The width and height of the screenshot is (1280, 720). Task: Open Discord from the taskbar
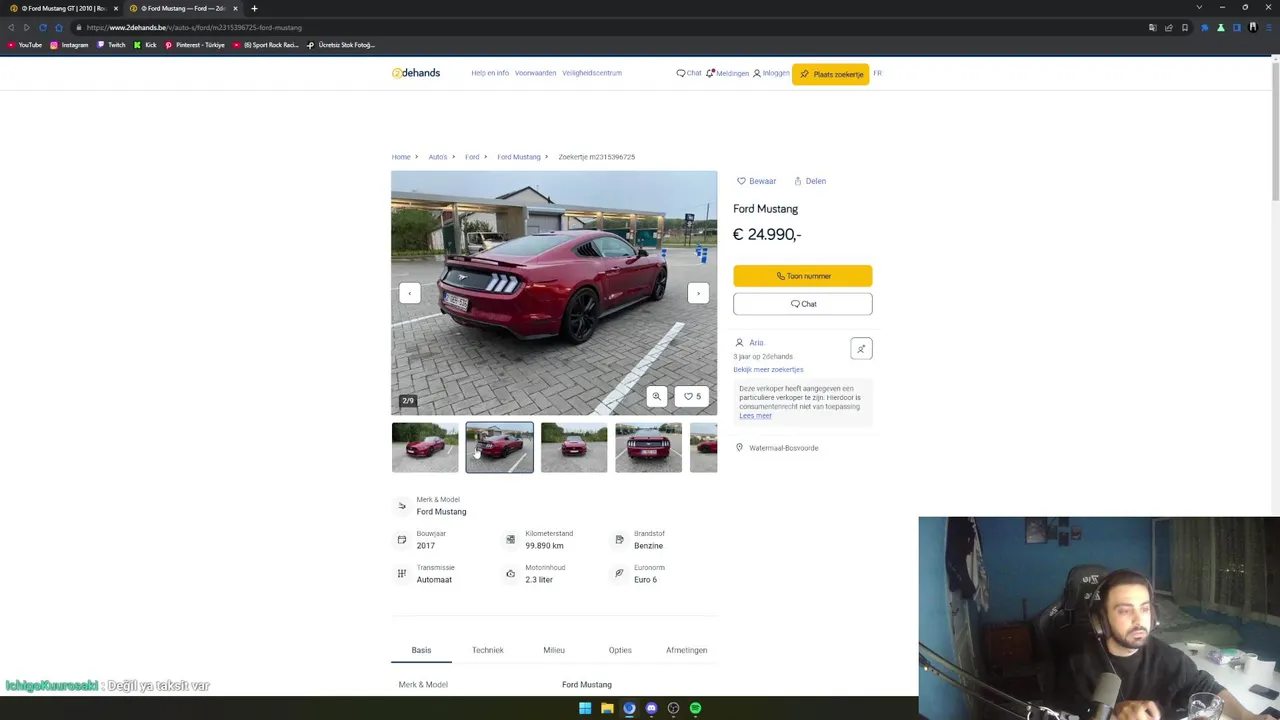[x=651, y=708]
